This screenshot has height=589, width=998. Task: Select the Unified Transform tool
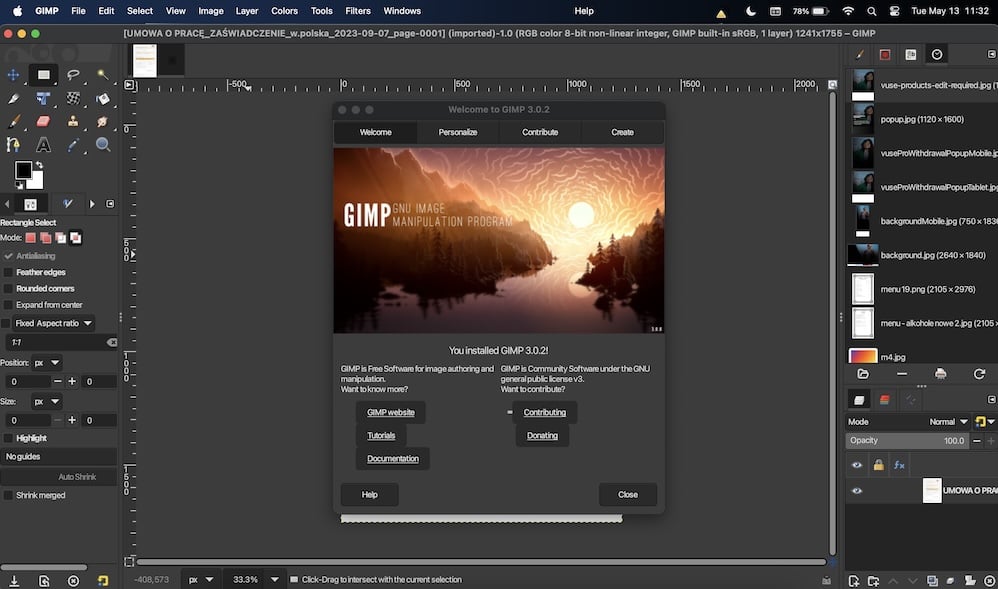point(43,99)
